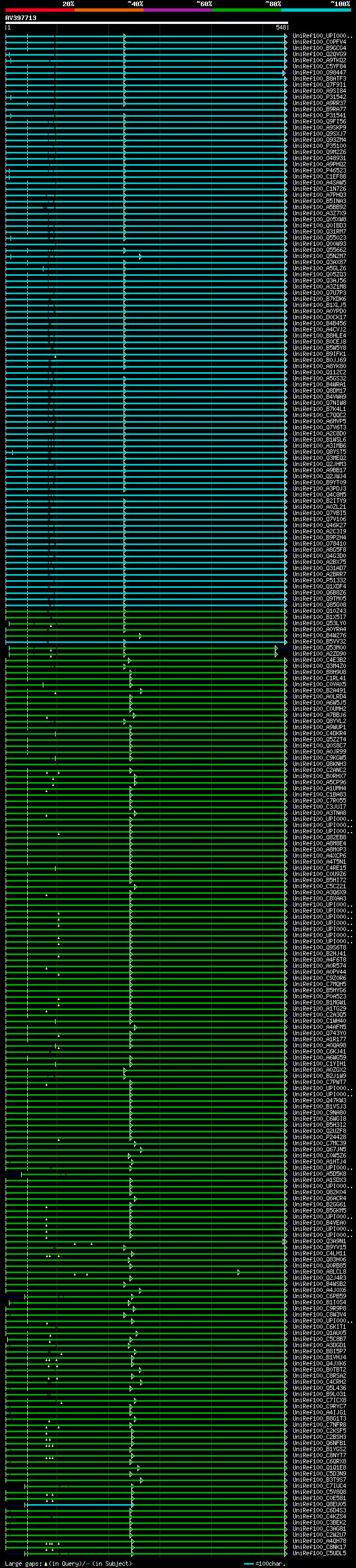The image size is (356, 1568).
Task: Click hit name UniRef100_C1N726
Action: (x=319, y=189)
